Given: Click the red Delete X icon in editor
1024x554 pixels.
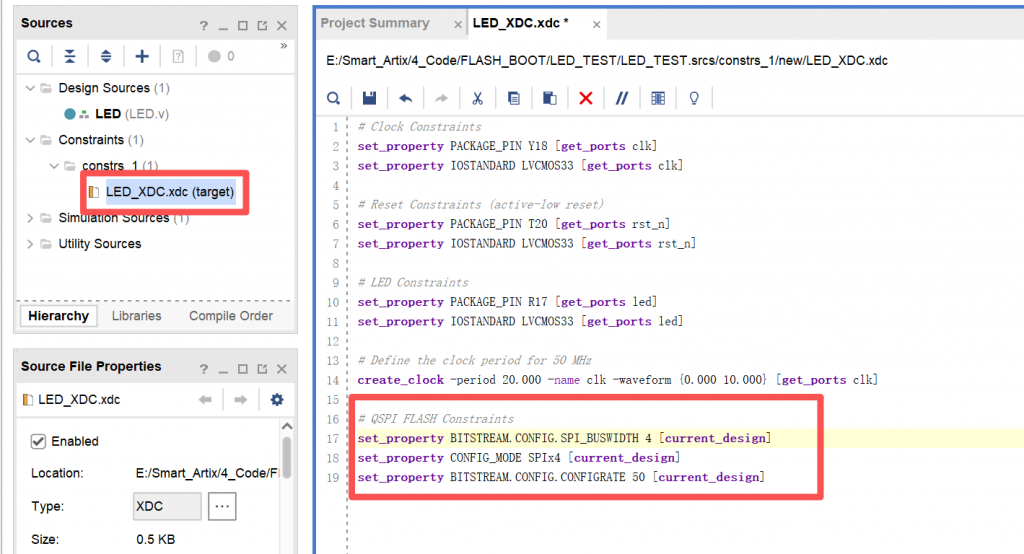Looking at the screenshot, I should 586,98.
